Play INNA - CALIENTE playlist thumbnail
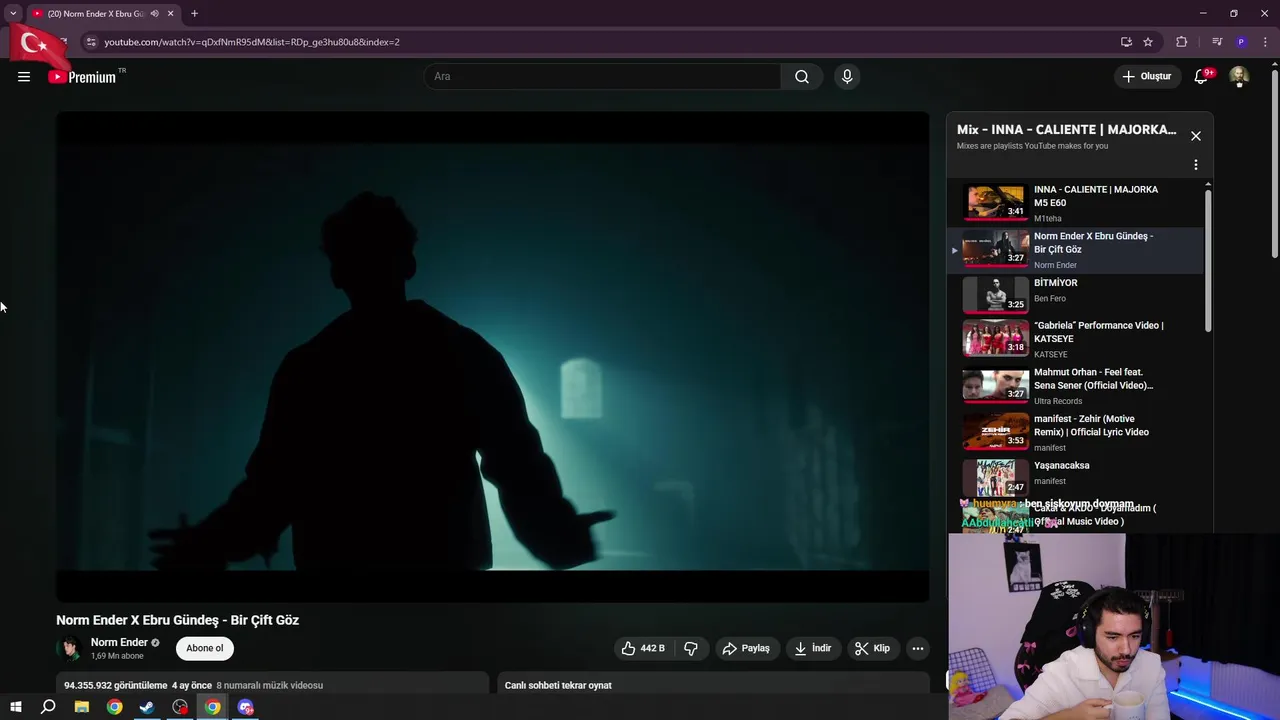 tap(995, 202)
